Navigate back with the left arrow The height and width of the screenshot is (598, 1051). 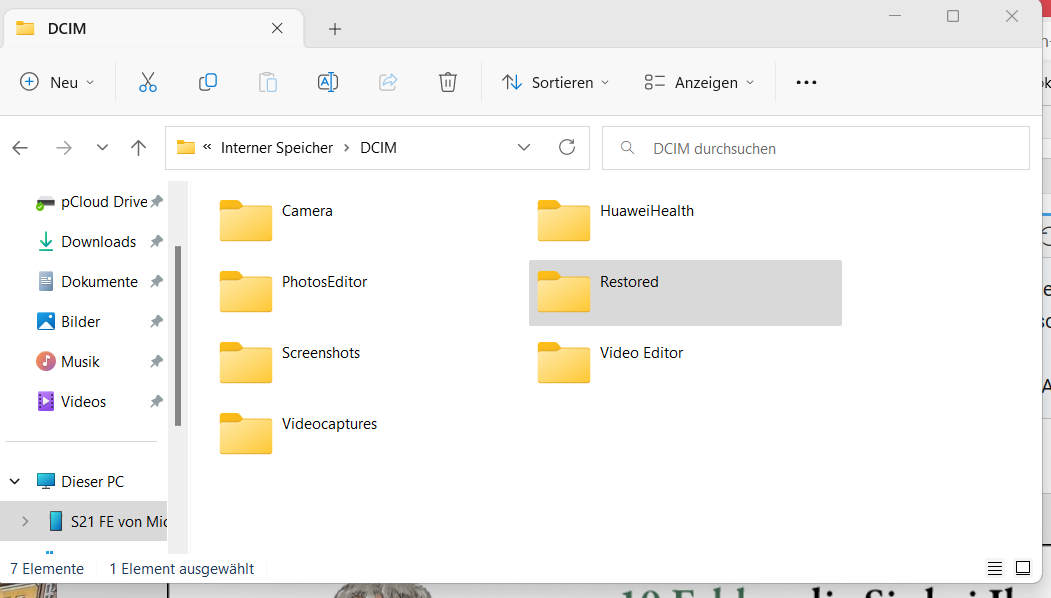20,148
